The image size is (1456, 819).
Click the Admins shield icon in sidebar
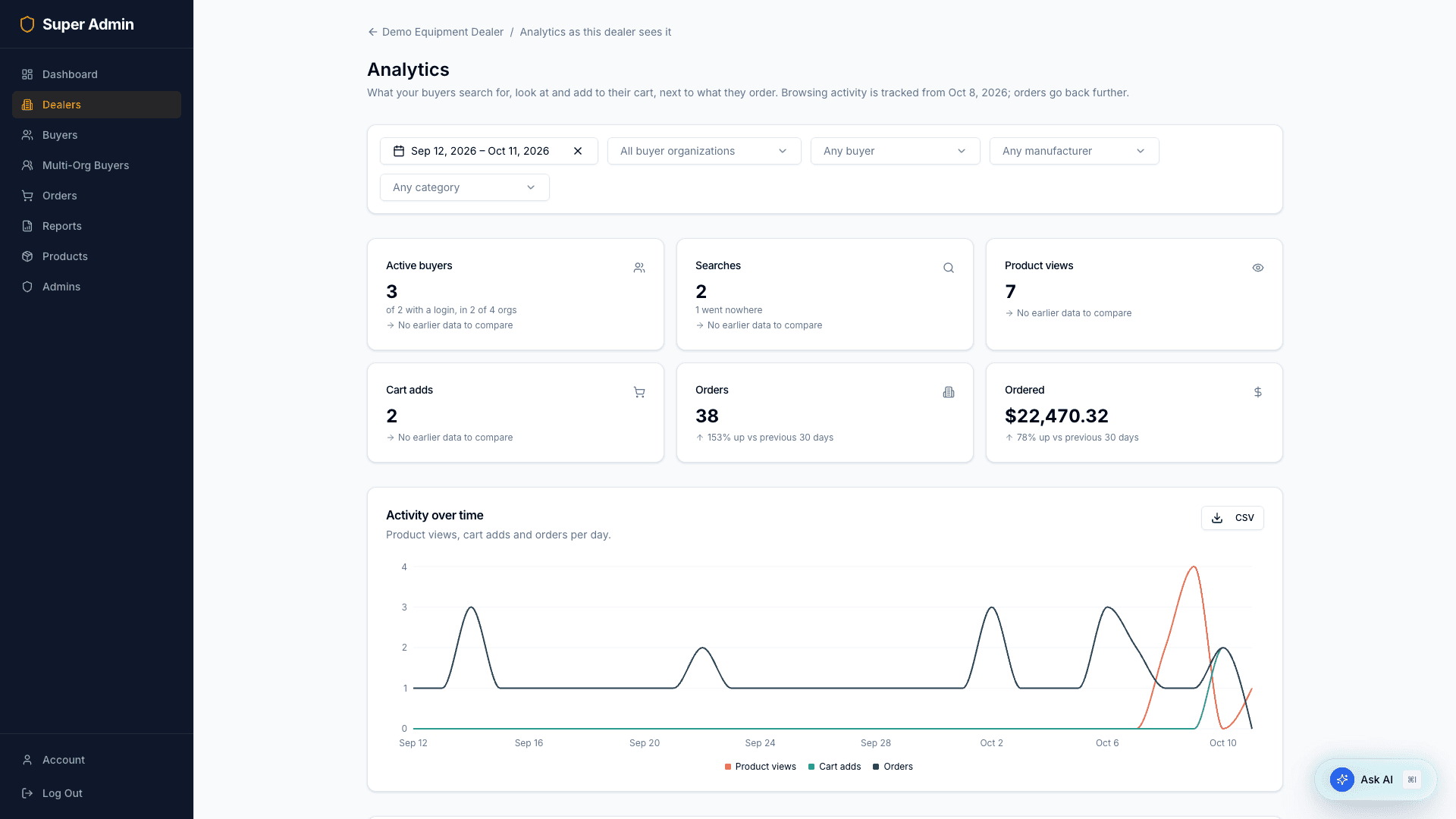[x=27, y=287]
